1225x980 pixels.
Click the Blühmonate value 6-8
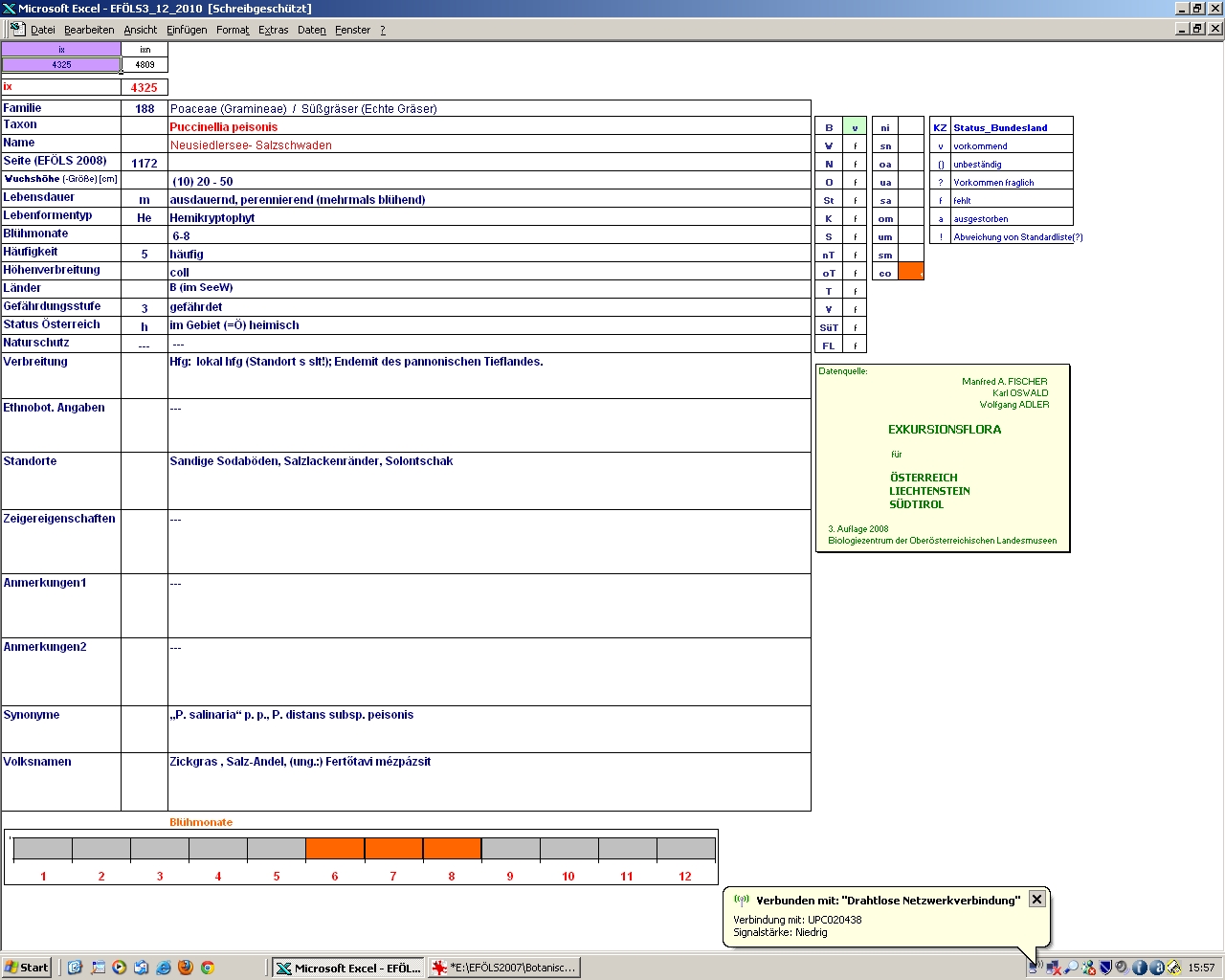click(x=181, y=235)
